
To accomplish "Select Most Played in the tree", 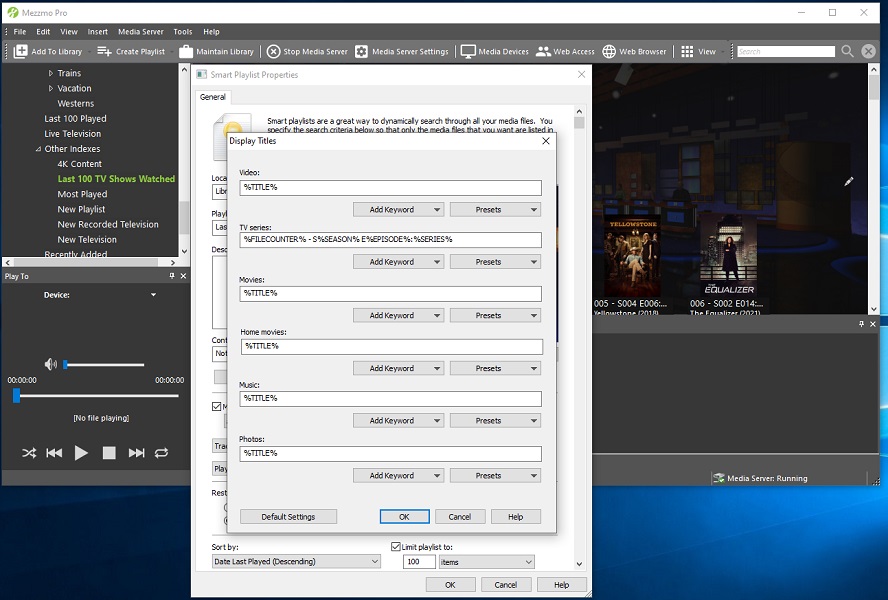I will tap(82, 194).
